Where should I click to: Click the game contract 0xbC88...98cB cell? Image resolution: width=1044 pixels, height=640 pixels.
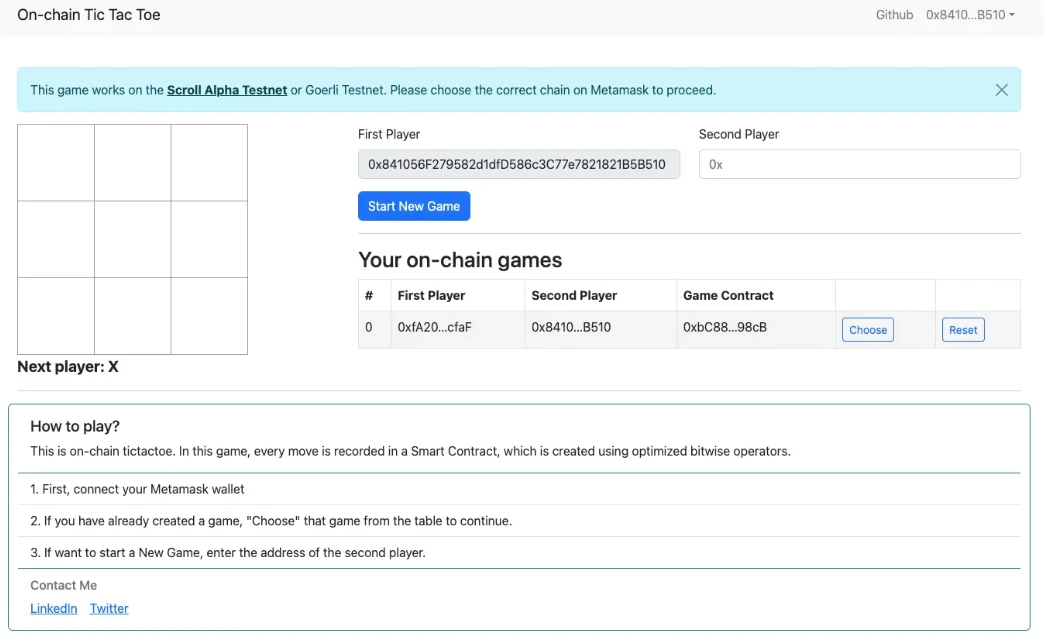[x=725, y=328]
